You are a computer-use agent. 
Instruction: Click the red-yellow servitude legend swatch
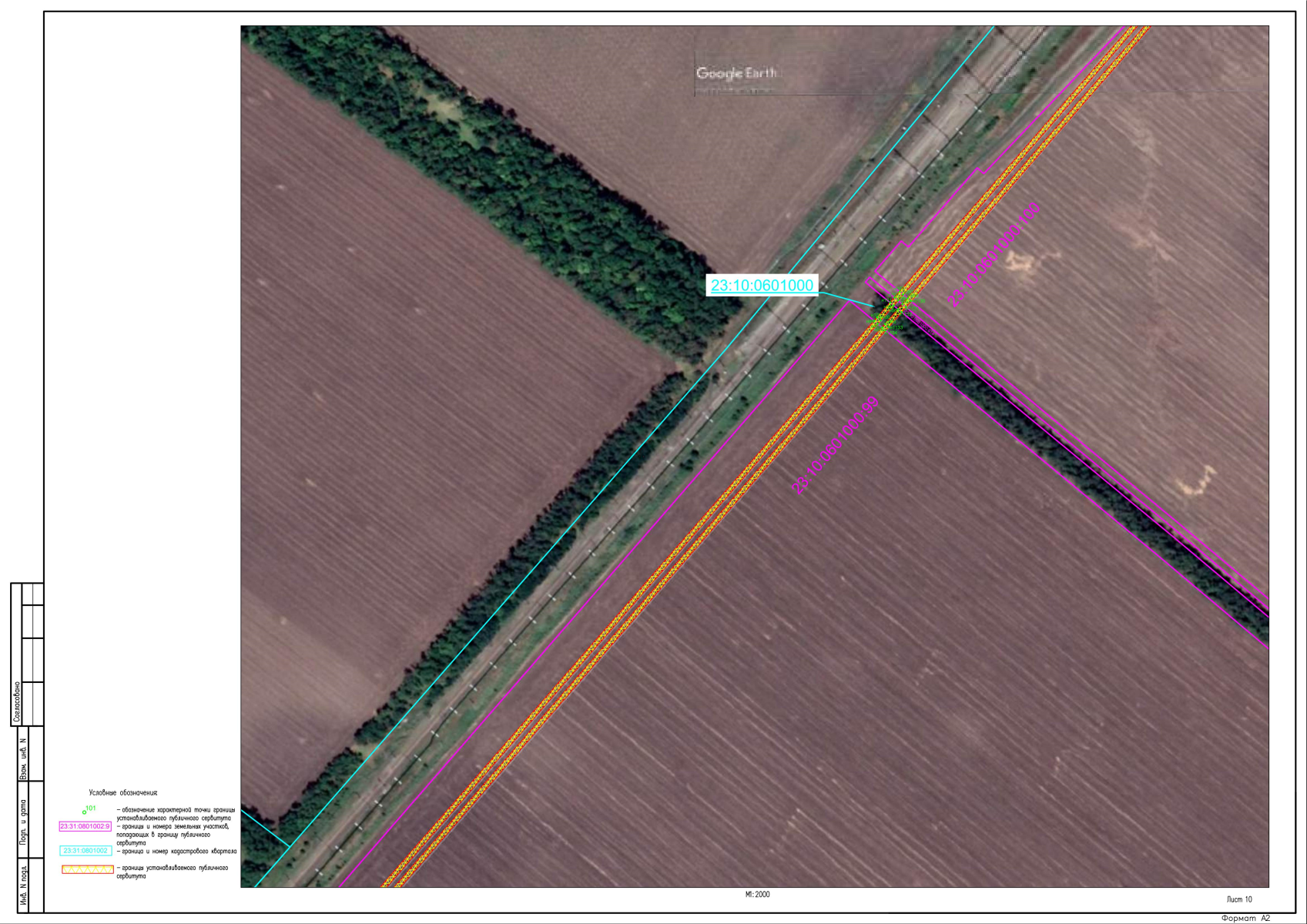point(87,869)
